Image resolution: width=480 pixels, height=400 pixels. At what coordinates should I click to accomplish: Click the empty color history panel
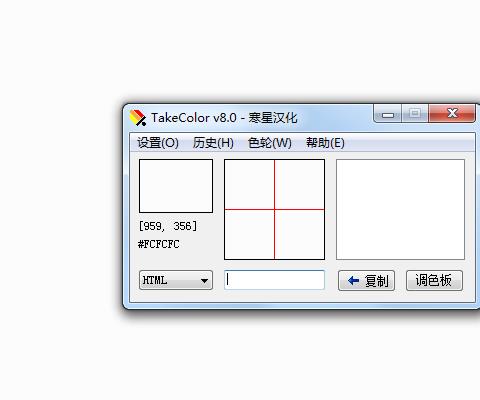(x=400, y=209)
